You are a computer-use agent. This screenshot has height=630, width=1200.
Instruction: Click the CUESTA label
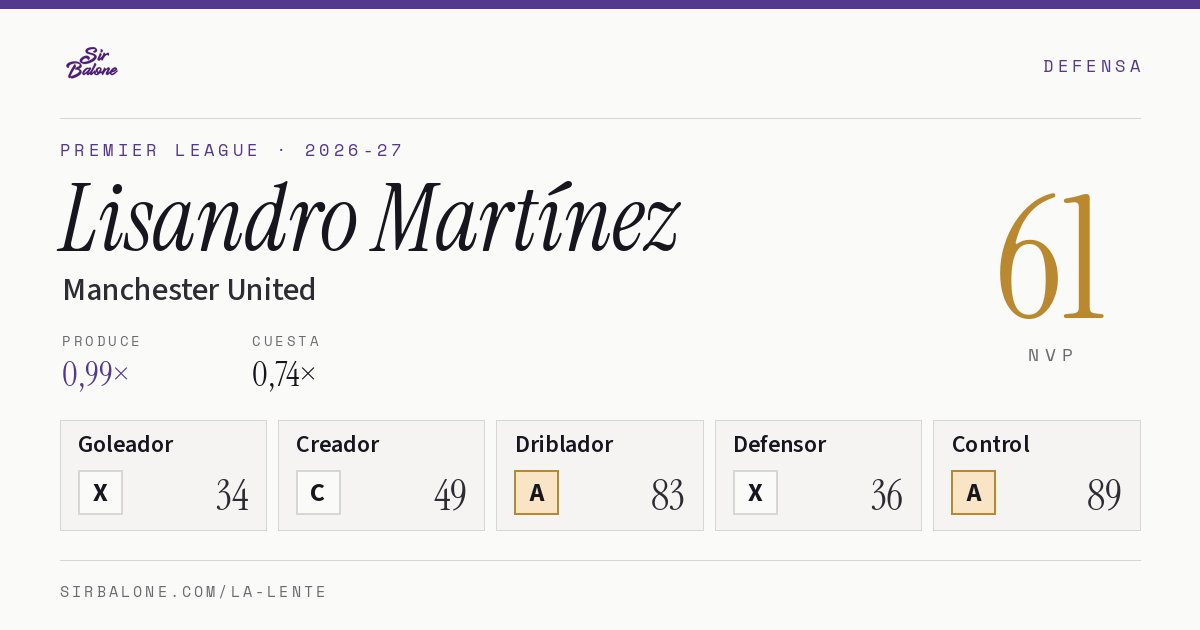[286, 341]
